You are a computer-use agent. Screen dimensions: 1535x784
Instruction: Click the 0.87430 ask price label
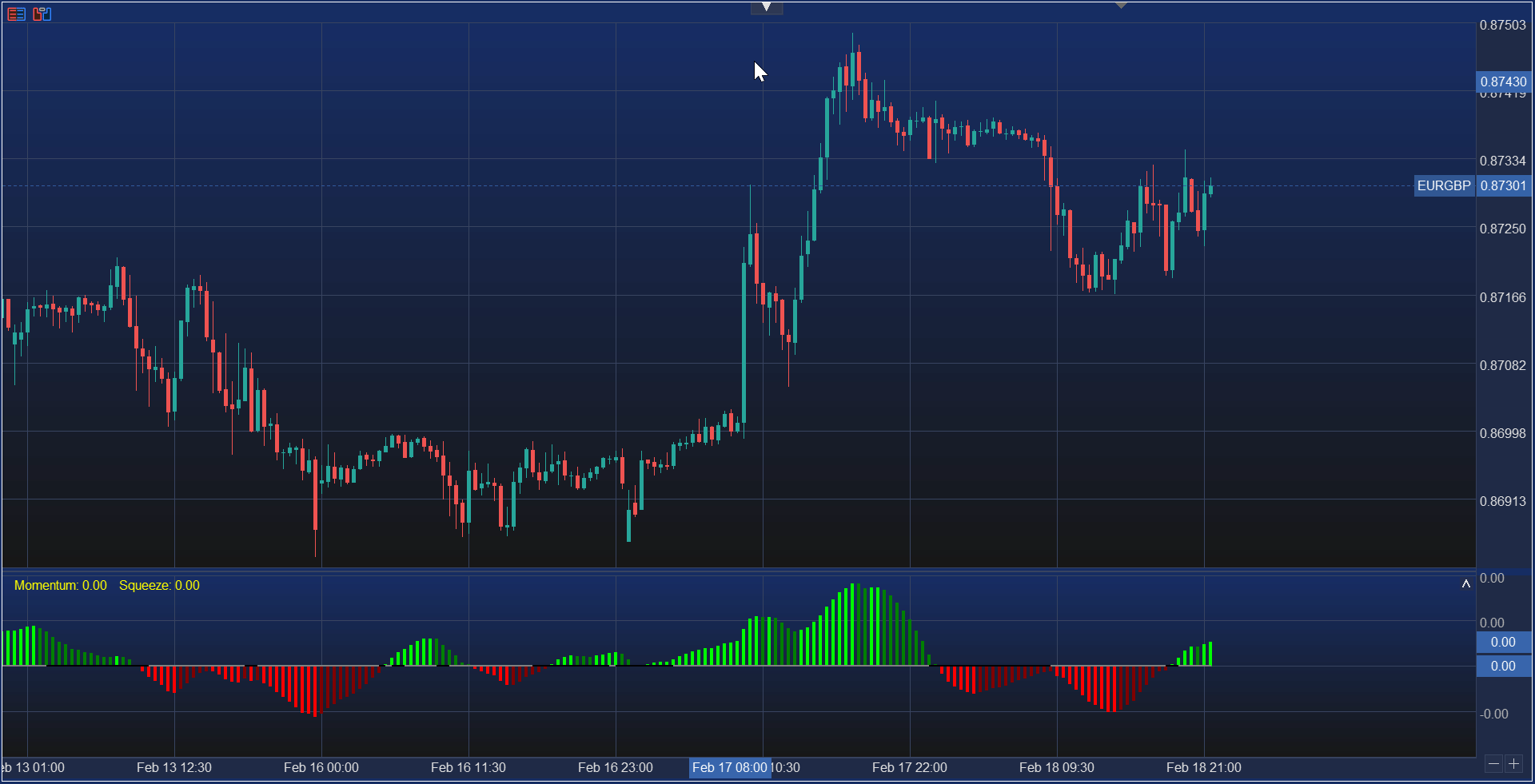click(1503, 82)
